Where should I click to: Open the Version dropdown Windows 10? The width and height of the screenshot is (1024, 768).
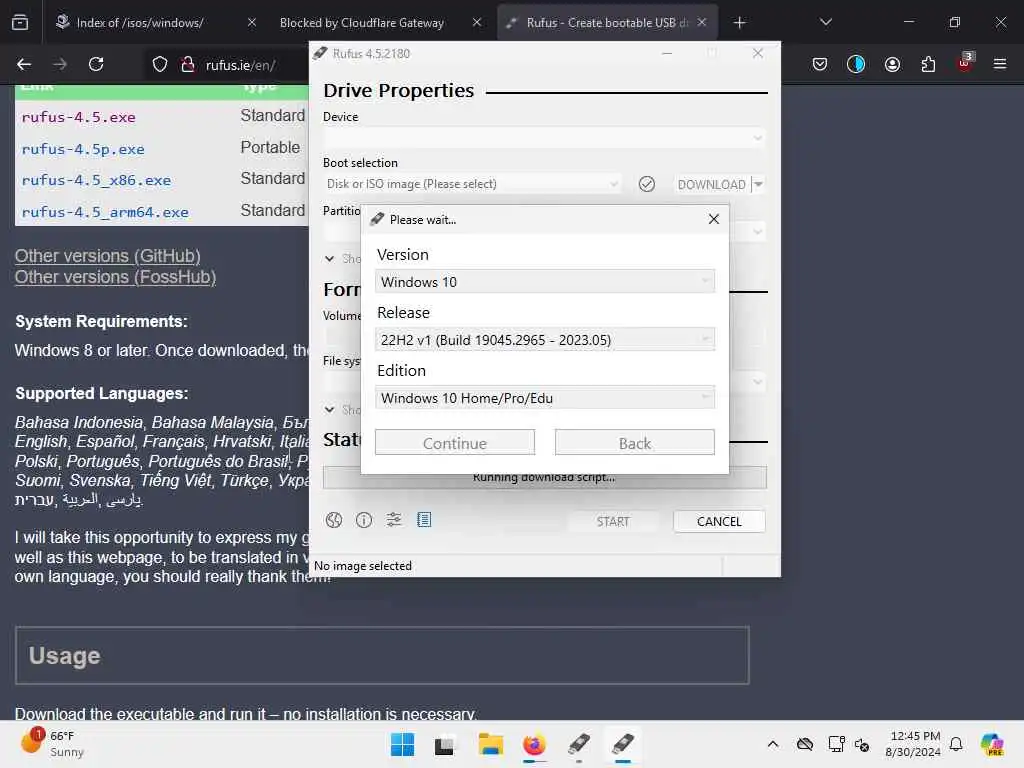pyautogui.click(x=545, y=281)
